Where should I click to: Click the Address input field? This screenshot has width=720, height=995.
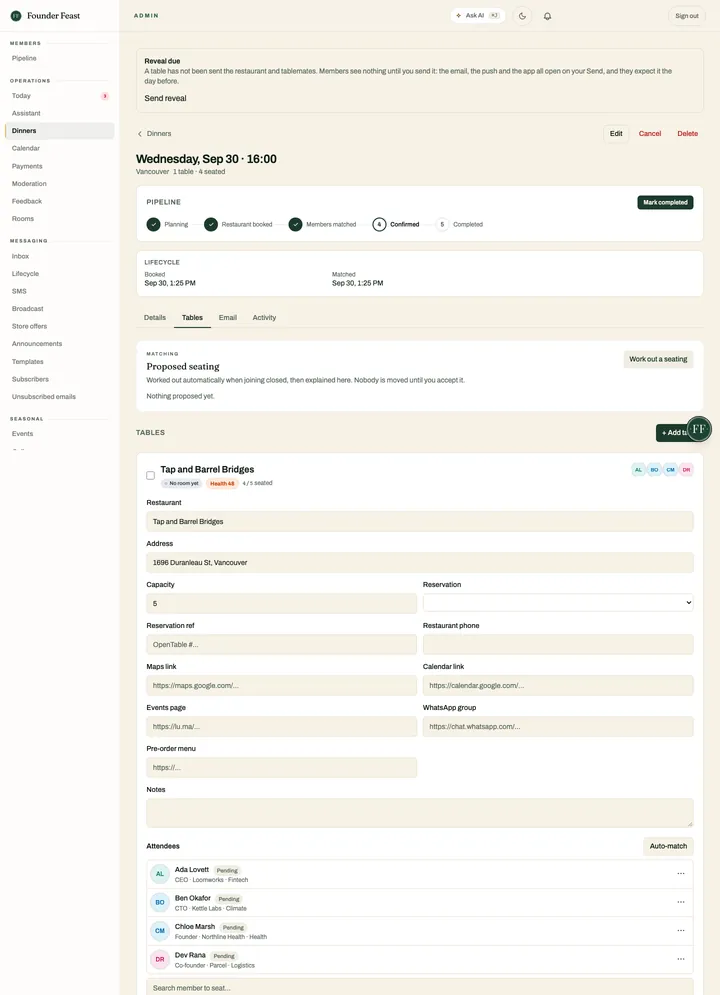pos(420,563)
